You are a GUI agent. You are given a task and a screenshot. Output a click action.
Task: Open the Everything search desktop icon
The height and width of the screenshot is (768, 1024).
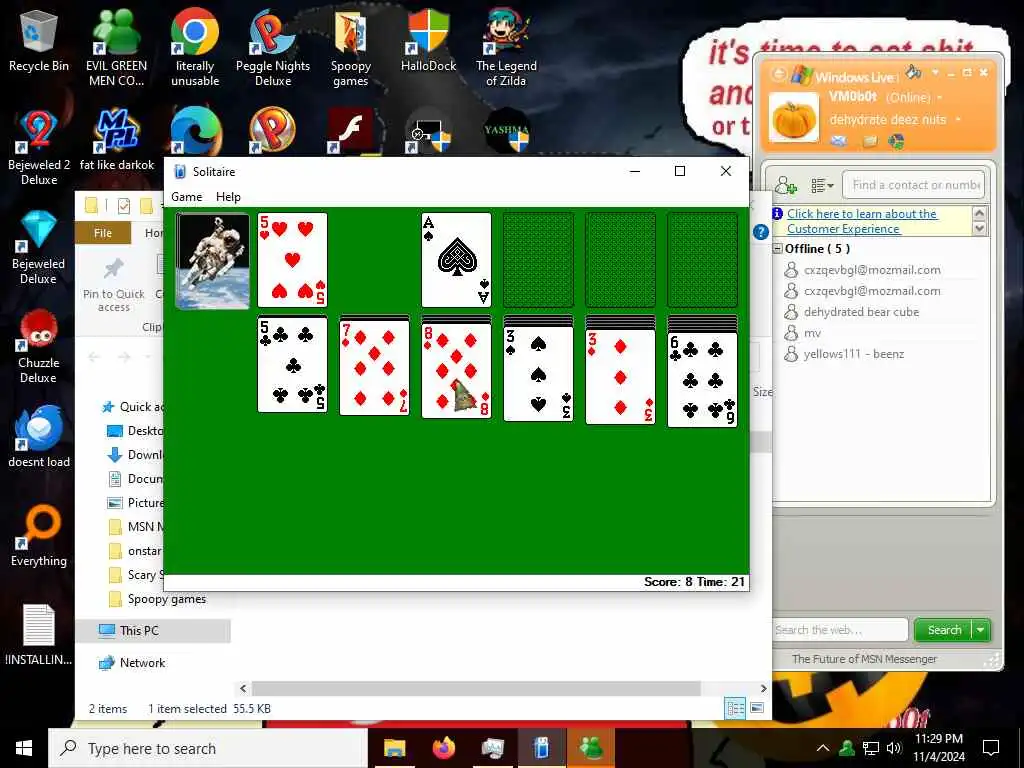pos(39,536)
